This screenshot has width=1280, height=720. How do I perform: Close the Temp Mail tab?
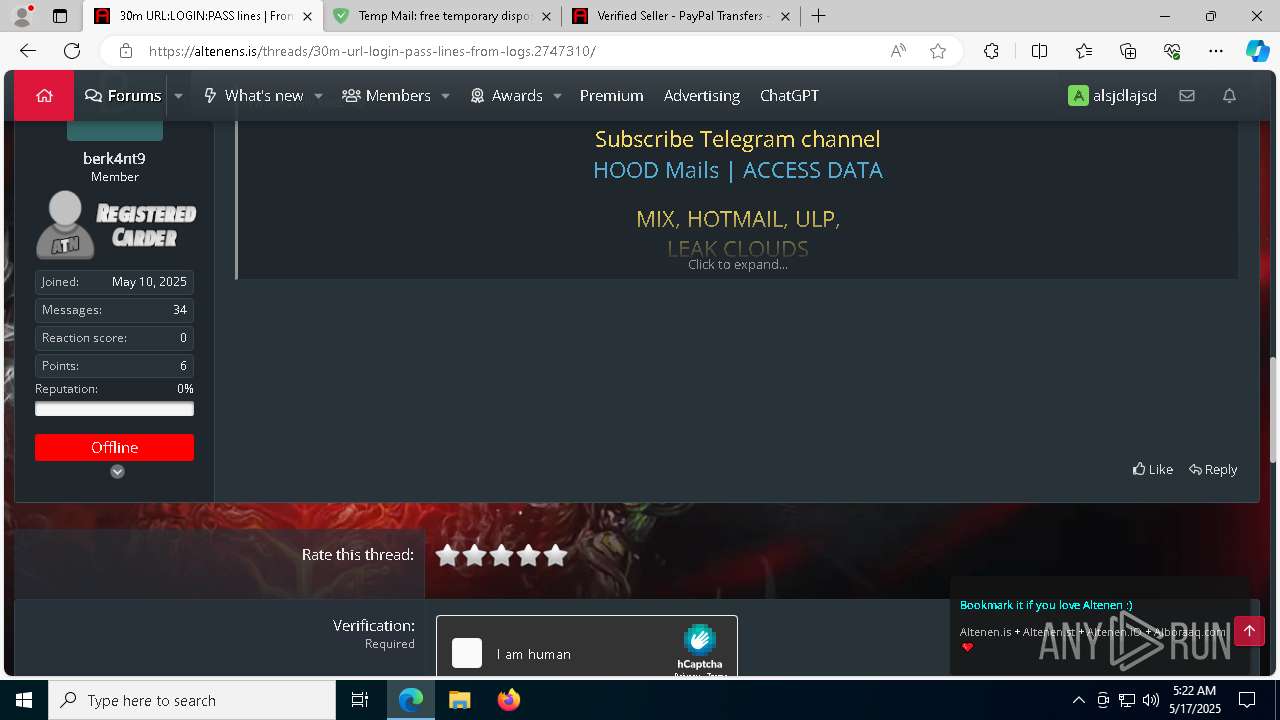pos(546,16)
